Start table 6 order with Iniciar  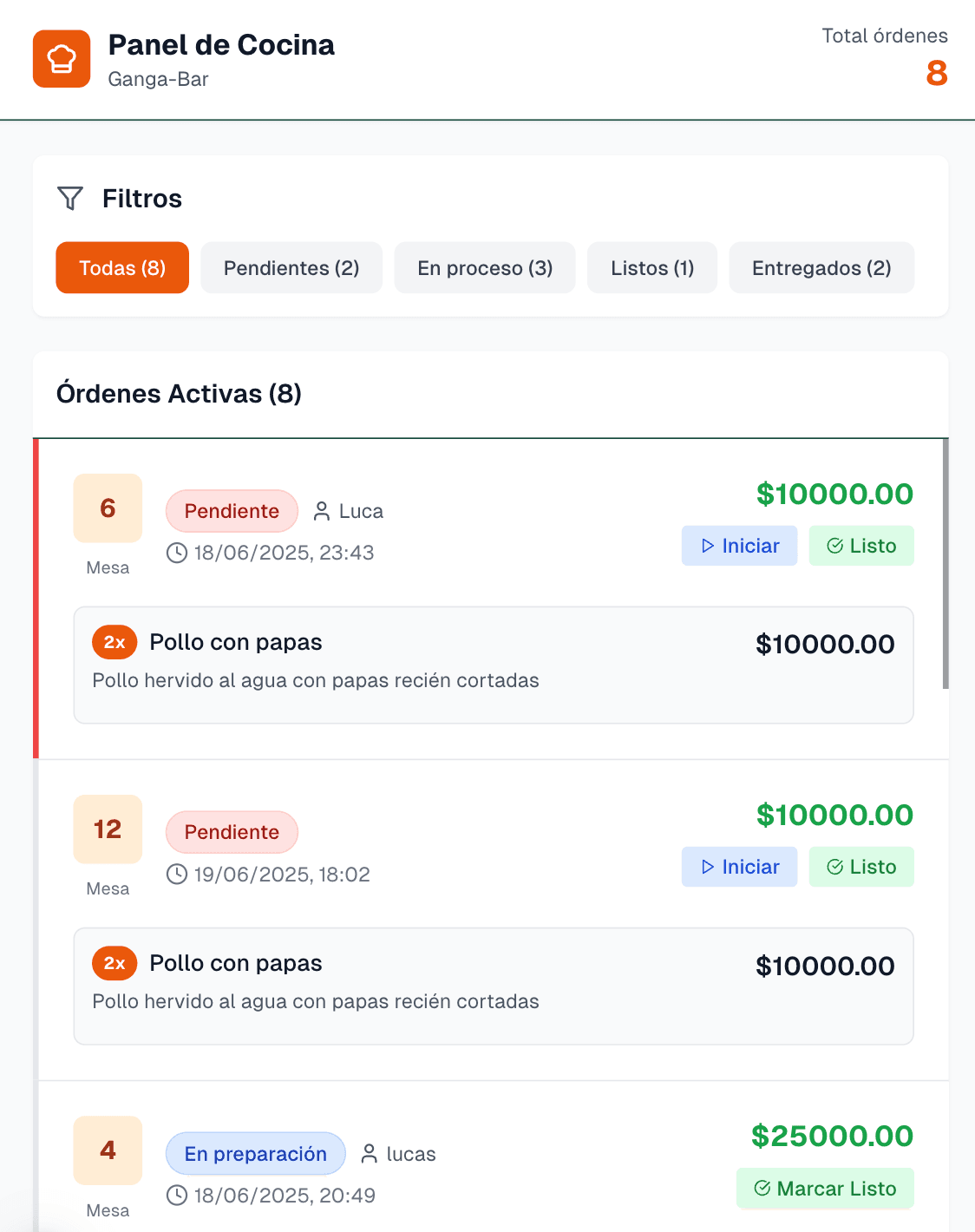[739, 546]
